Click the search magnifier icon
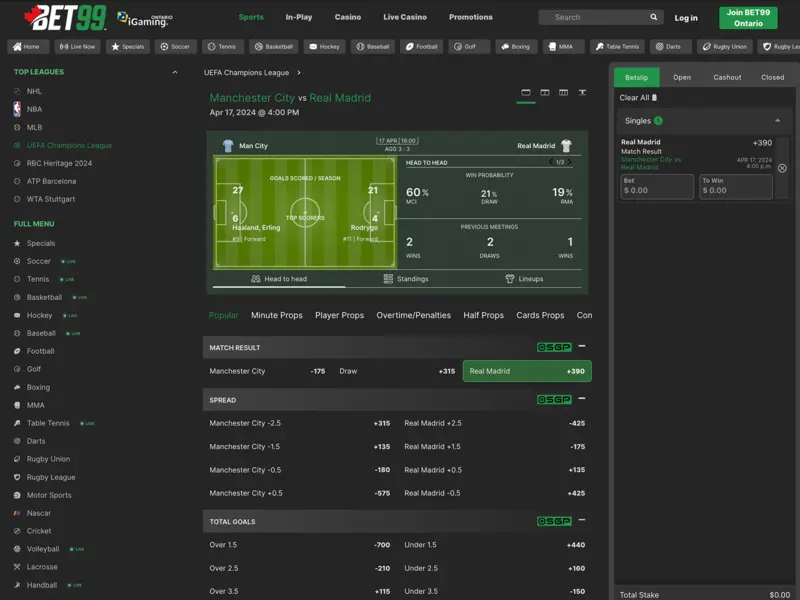800x600 pixels. tap(654, 17)
